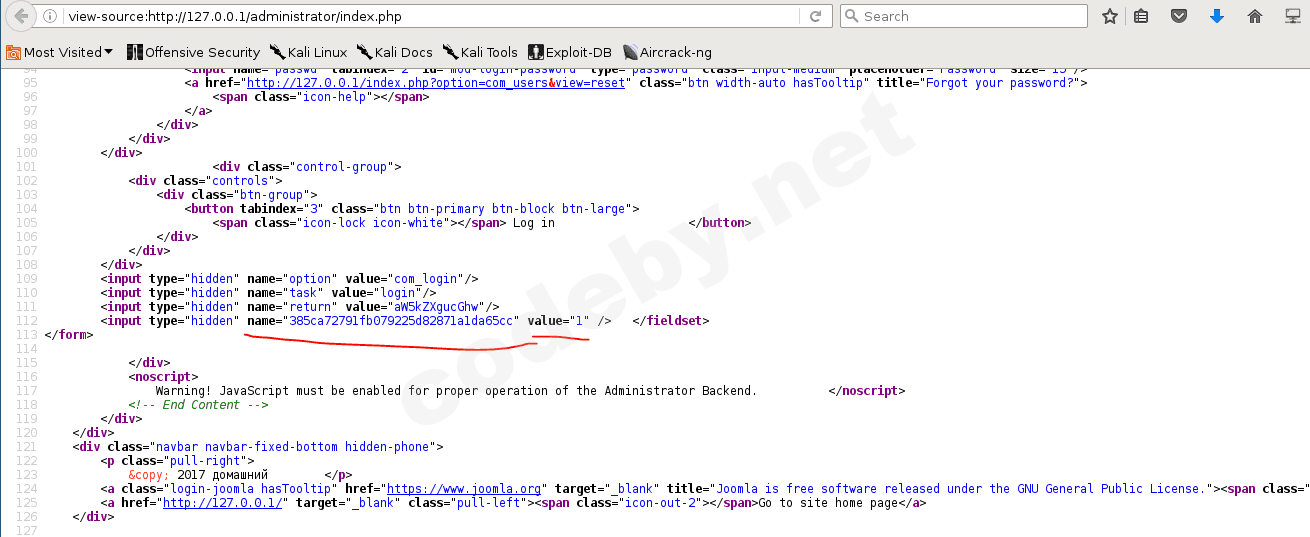
Task: Click the Most Visited bookmark folder icon
Action: (x=13, y=52)
